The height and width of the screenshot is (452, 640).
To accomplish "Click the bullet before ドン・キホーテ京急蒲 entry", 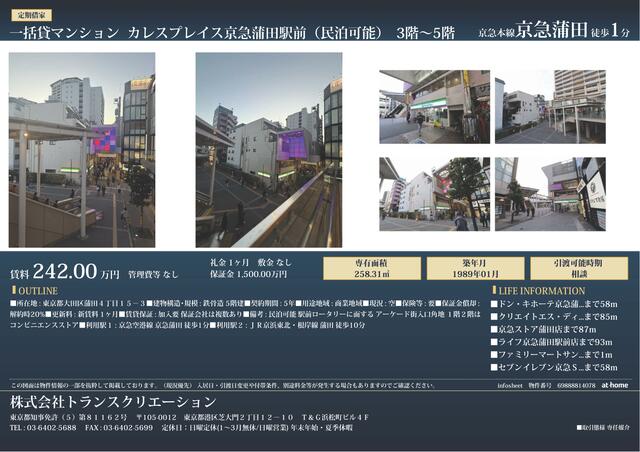I will click(493, 303).
